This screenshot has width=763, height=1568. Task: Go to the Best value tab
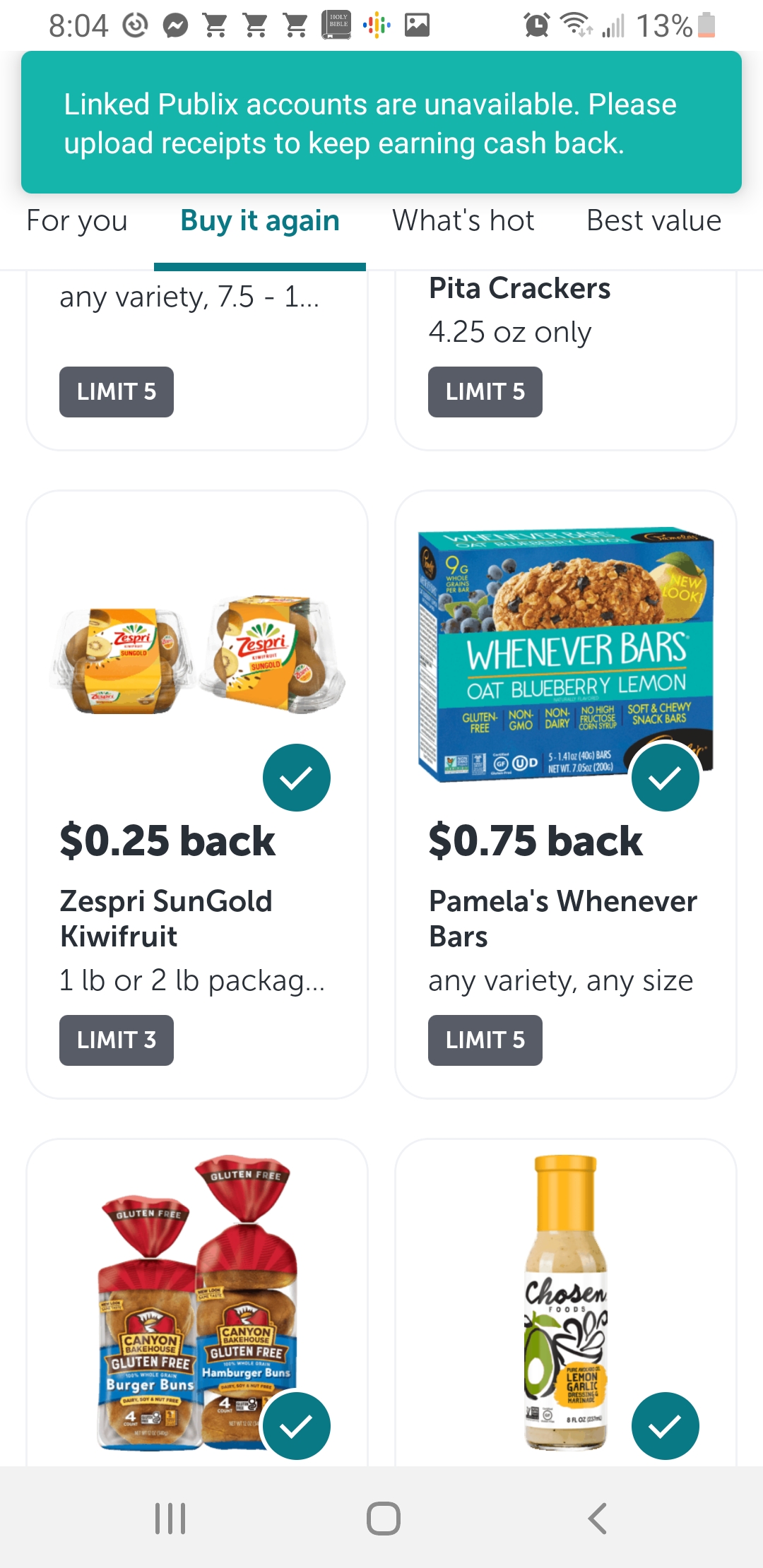click(653, 221)
